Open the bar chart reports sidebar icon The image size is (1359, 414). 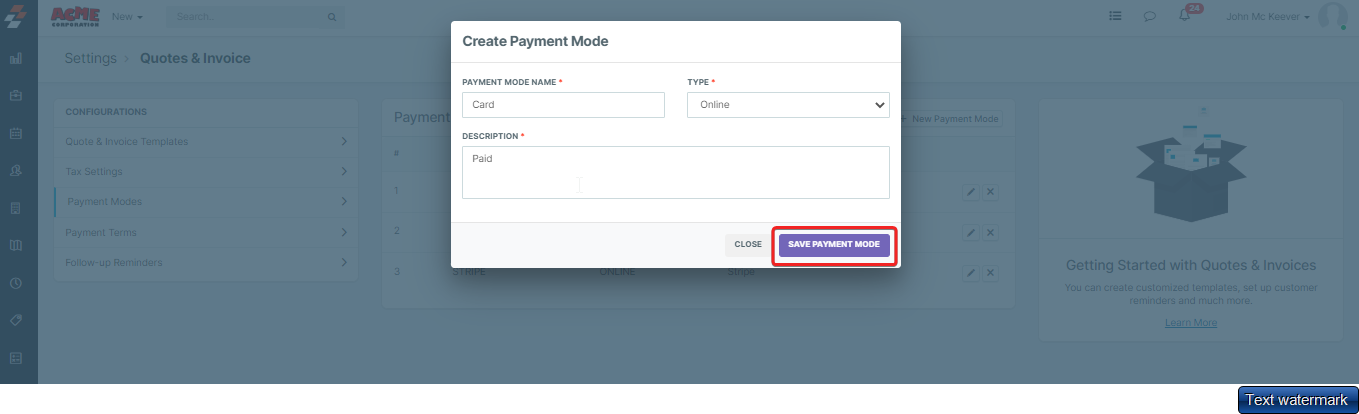click(x=16, y=59)
